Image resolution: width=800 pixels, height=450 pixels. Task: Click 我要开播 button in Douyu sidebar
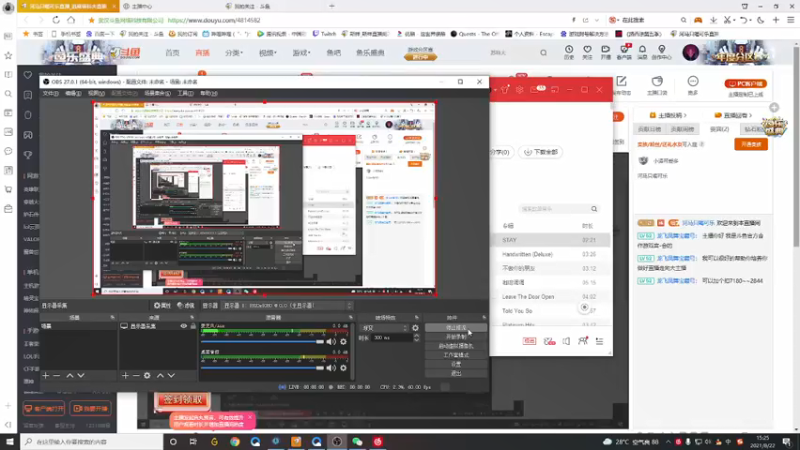[x=90, y=409]
